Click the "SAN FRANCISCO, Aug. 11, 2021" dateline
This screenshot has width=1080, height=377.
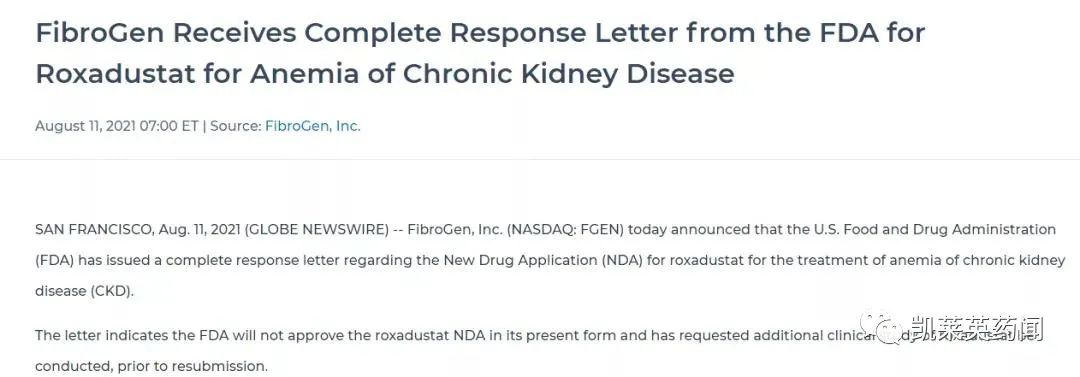(137, 230)
